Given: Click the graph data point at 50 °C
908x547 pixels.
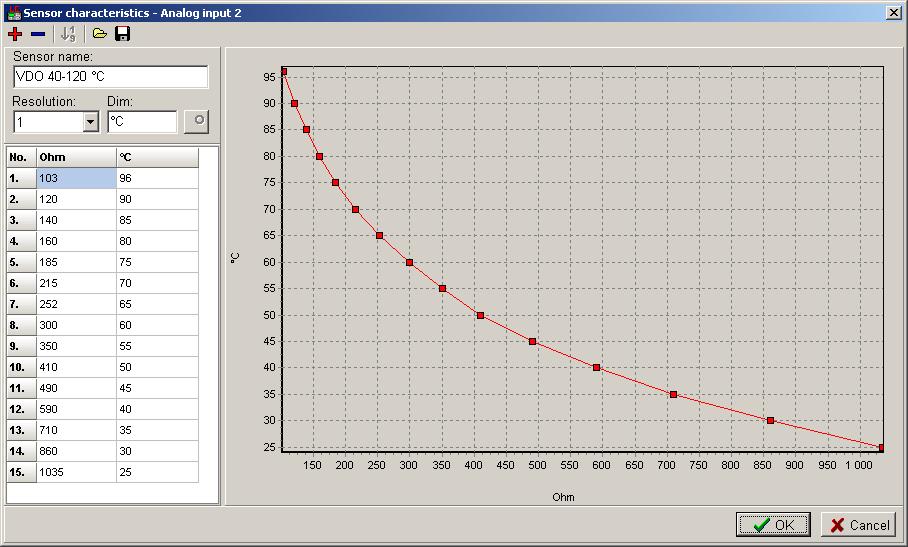Looking at the screenshot, I should (481, 315).
